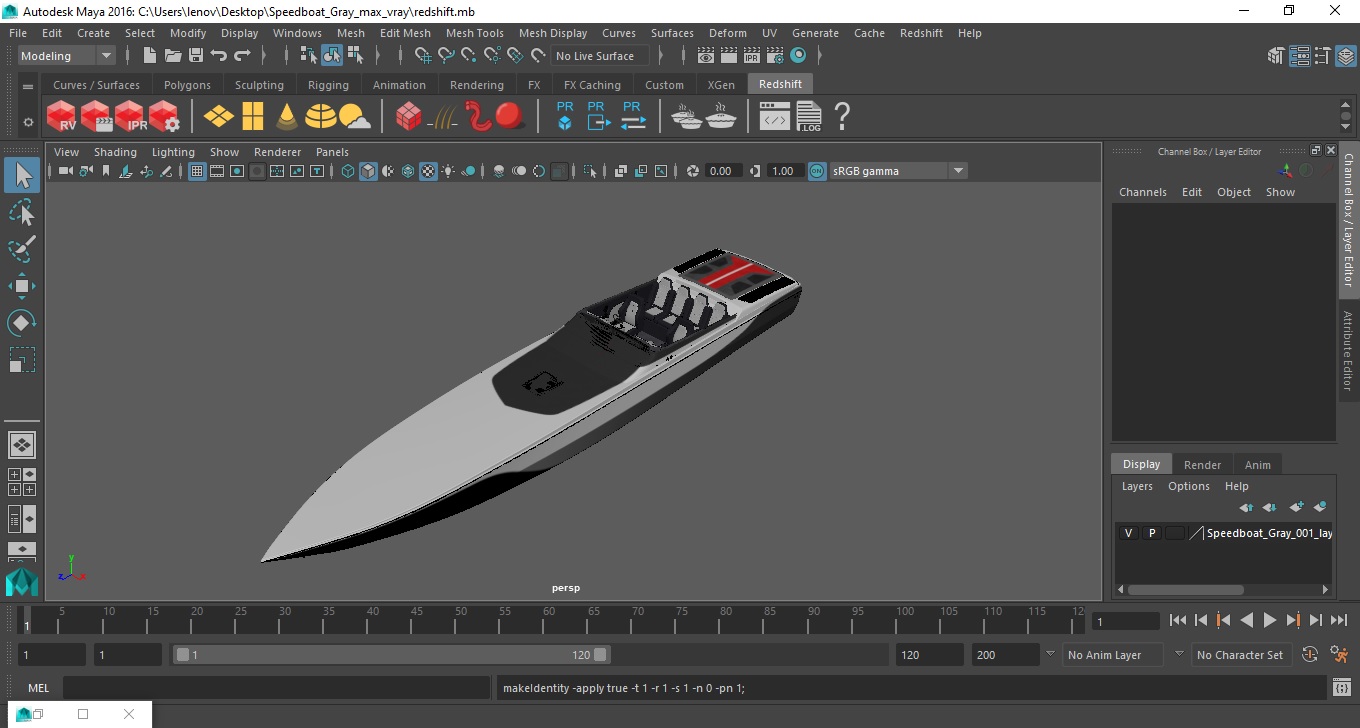
Task: Open the Redshift script window icon
Action: tap(775, 117)
